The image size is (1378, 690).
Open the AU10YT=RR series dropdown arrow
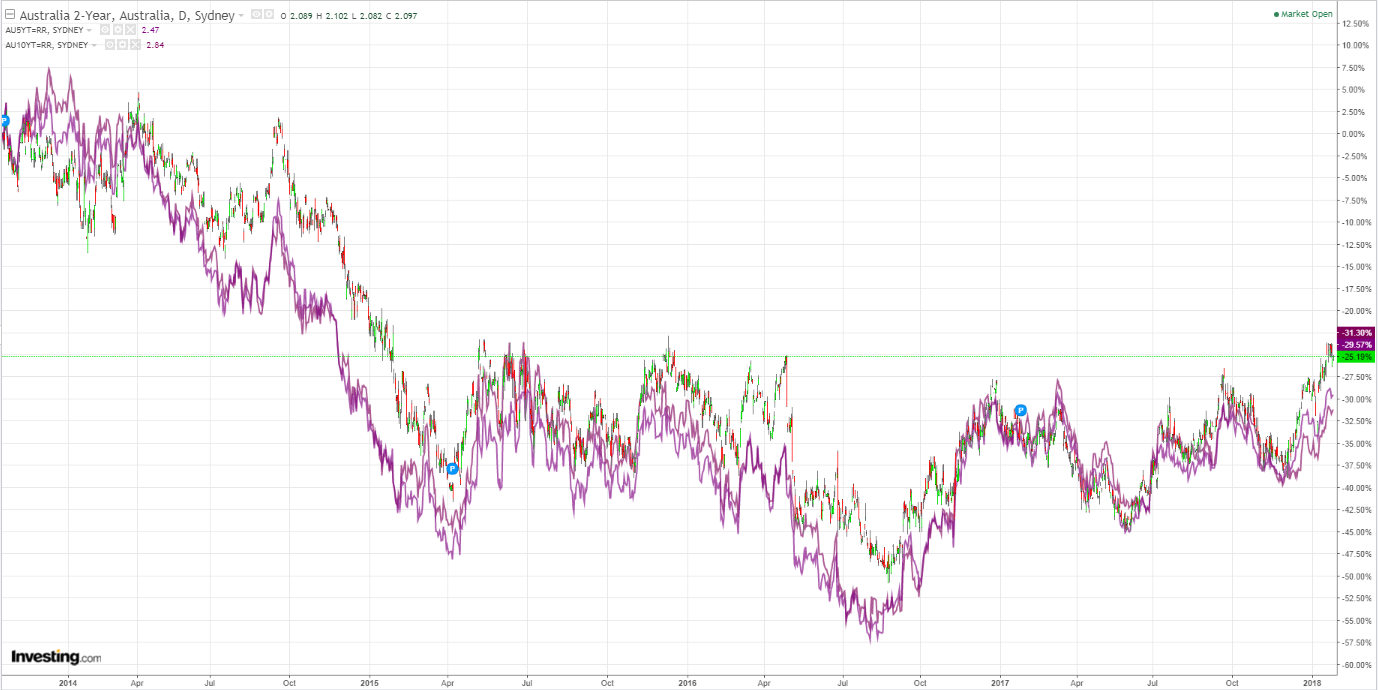(94, 44)
